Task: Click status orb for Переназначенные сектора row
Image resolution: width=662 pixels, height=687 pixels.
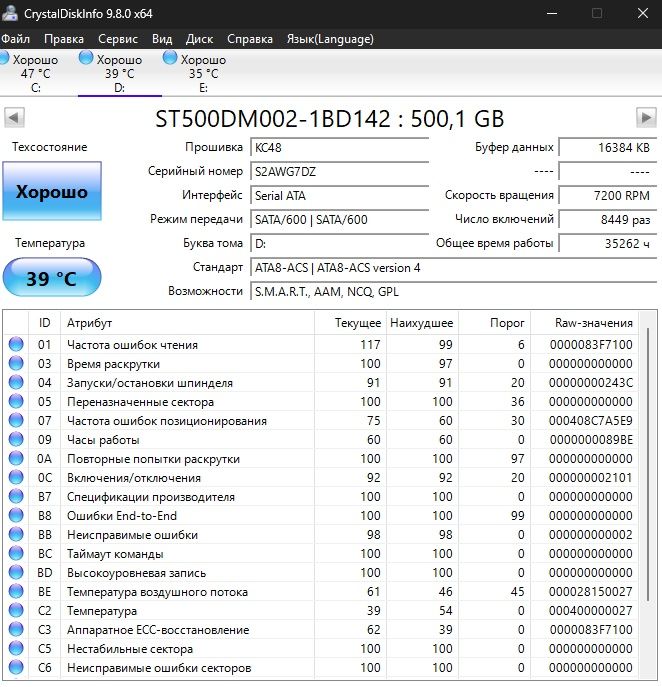Action: click(16, 401)
